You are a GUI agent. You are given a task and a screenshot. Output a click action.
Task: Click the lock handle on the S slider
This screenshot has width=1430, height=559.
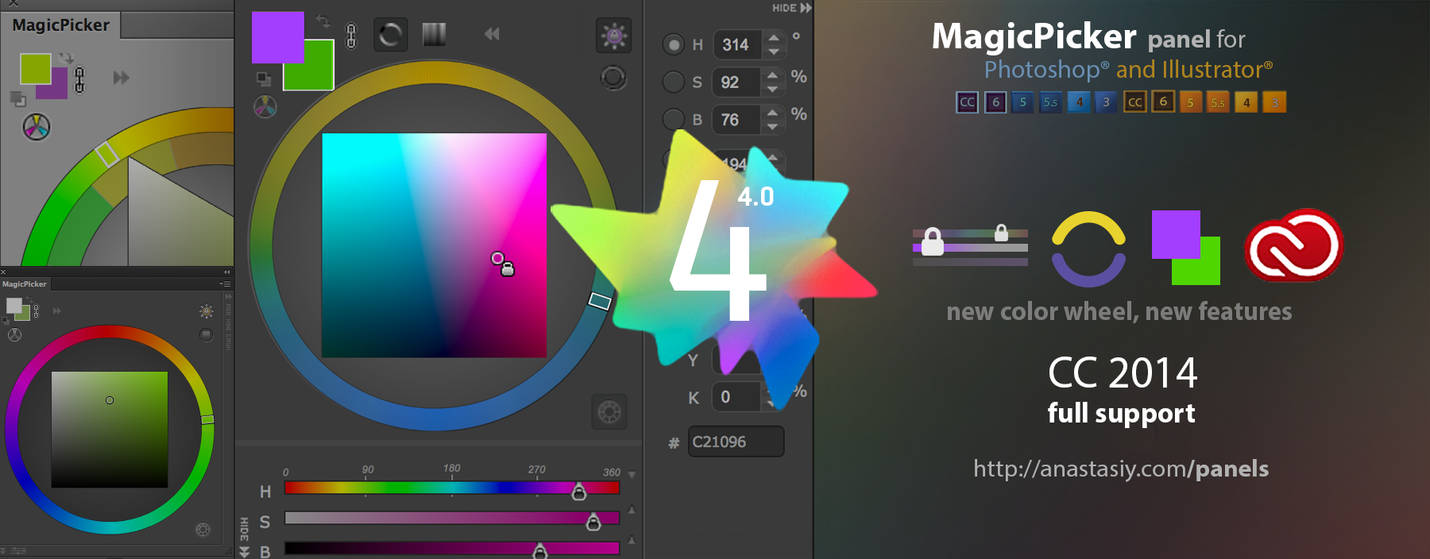[x=593, y=521]
